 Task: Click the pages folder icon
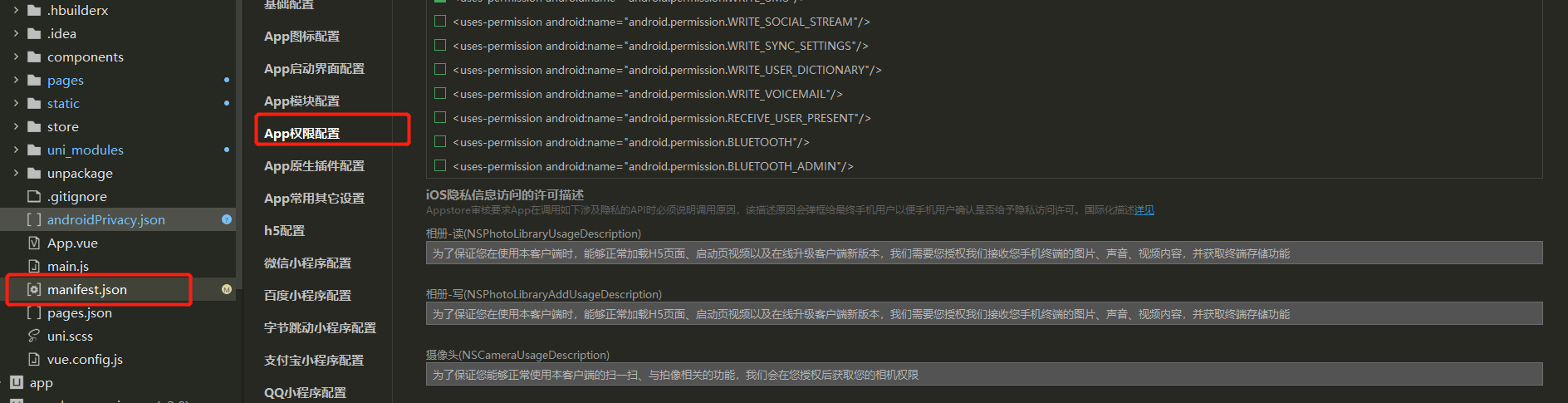34,80
